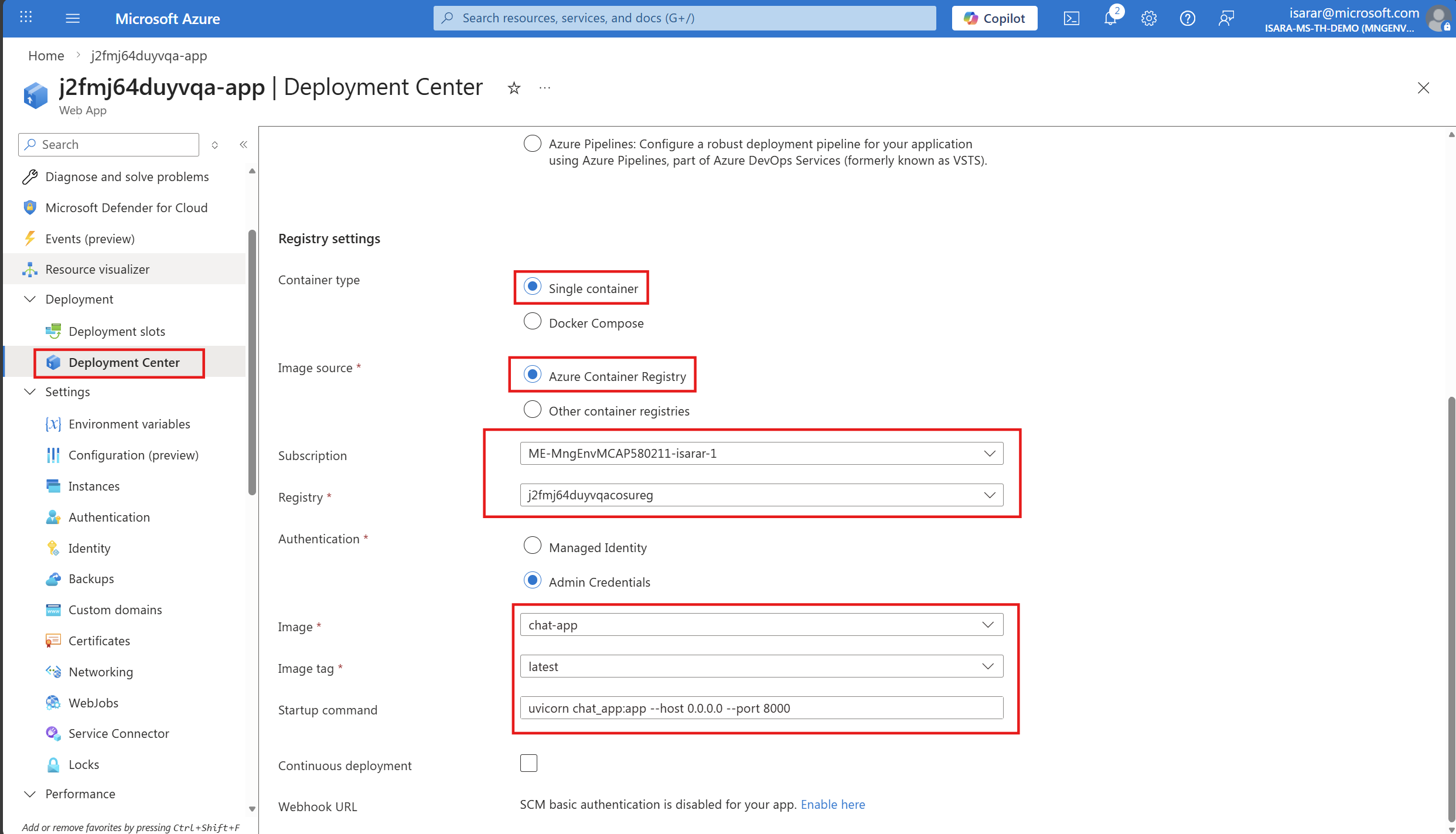
Task: Click the Environment variables icon
Action: coord(53,424)
